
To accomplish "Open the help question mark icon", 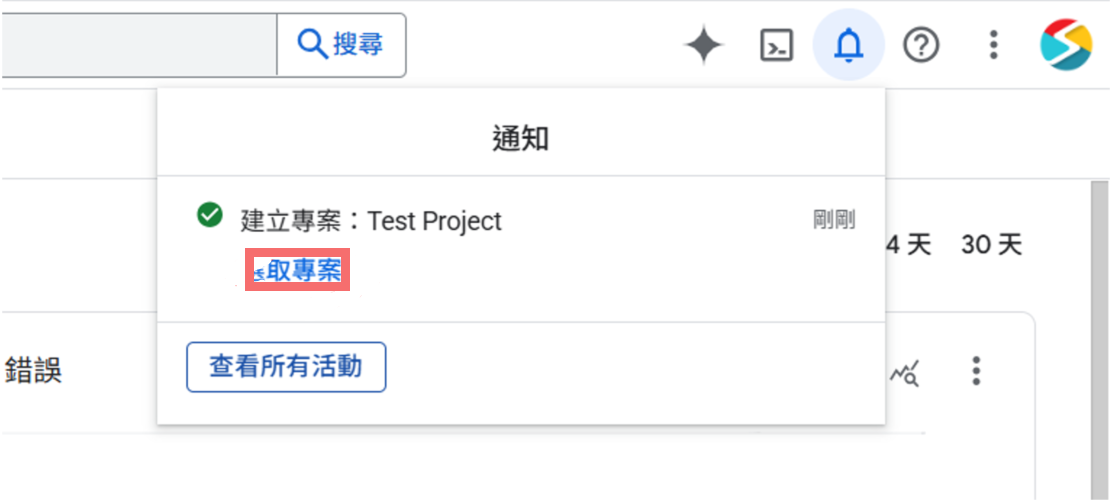I will coord(921,45).
